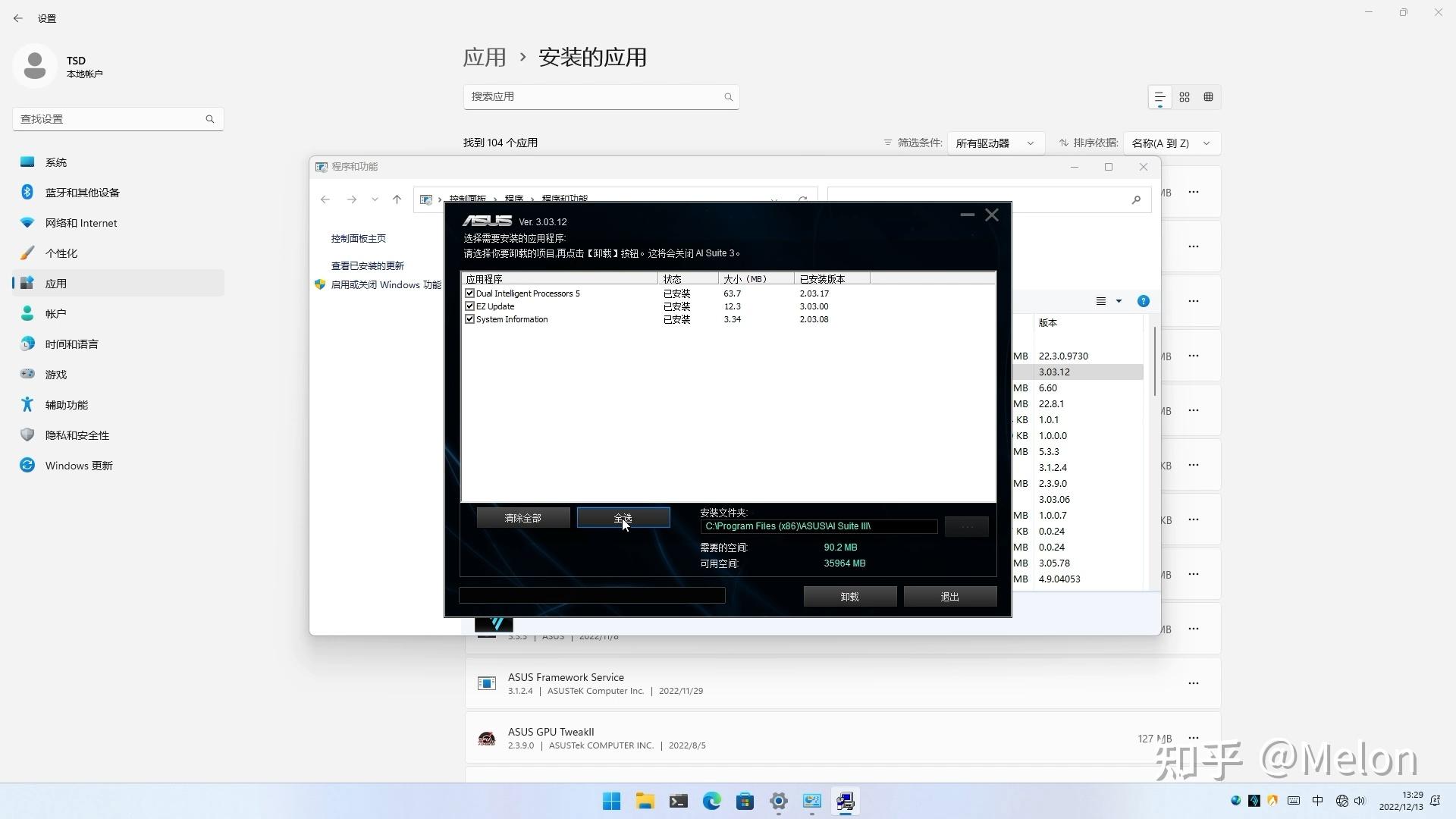Open File Explorer from the taskbar
This screenshot has height=819, width=1456.
(645, 801)
